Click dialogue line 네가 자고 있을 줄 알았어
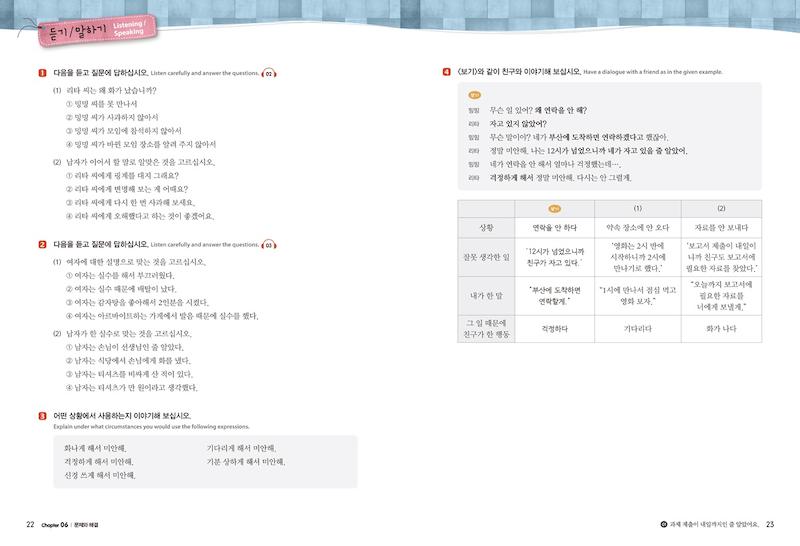 [x=589, y=151]
